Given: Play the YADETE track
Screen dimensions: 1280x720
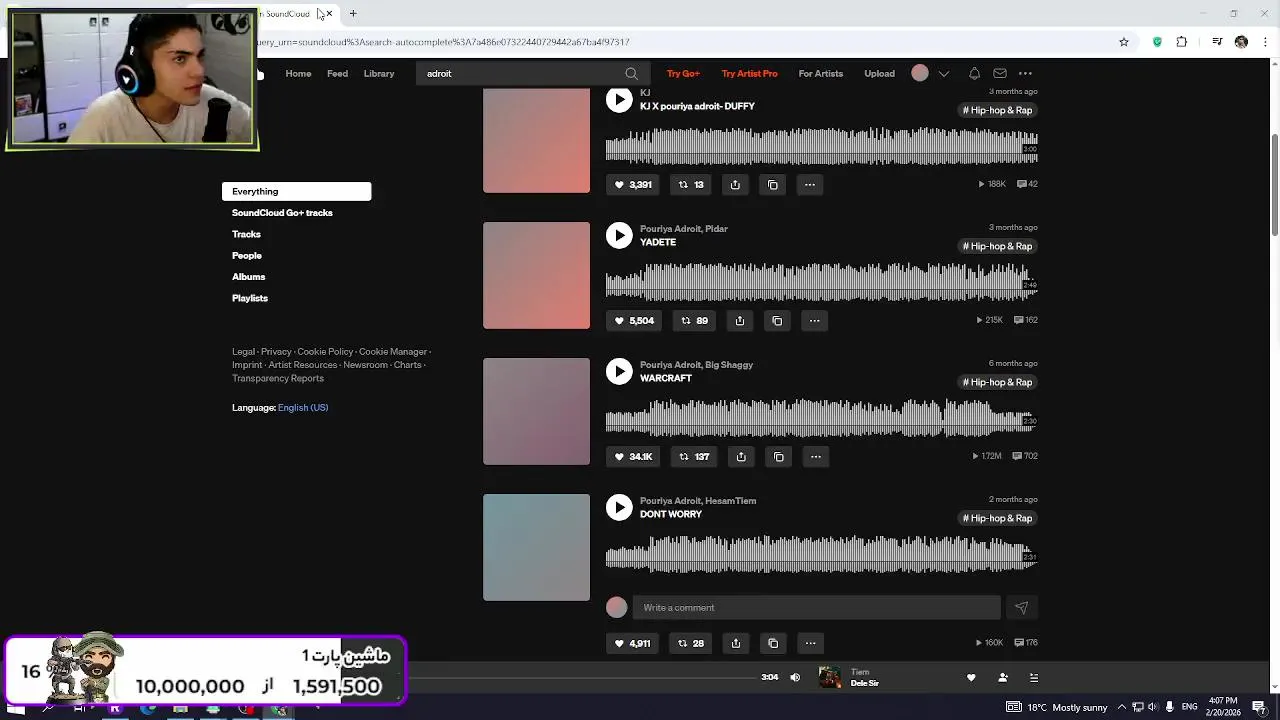Looking at the screenshot, I should (x=619, y=235).
